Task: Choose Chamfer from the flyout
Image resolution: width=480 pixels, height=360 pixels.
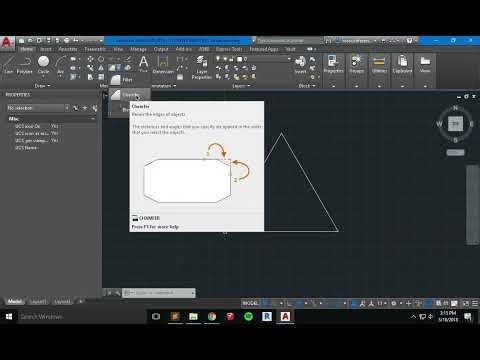Action: point(129,95)
